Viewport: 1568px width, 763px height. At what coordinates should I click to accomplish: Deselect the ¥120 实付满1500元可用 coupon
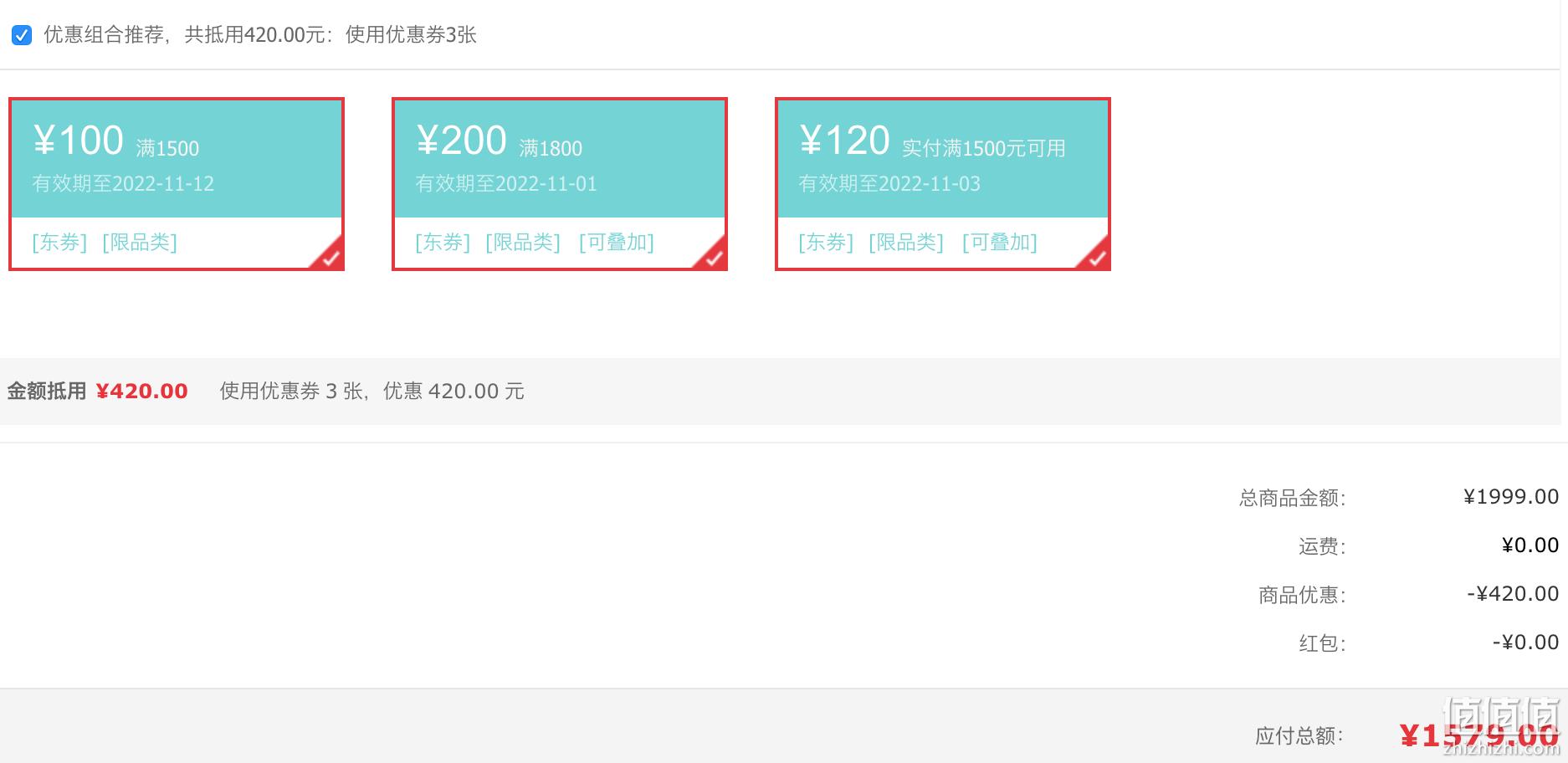coord(943,184)
